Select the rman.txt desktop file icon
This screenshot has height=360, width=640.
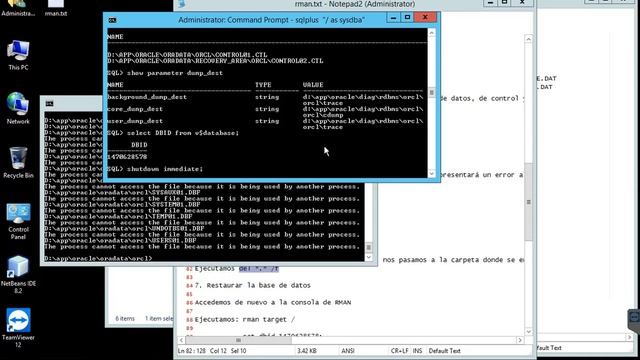click(56, 8)
